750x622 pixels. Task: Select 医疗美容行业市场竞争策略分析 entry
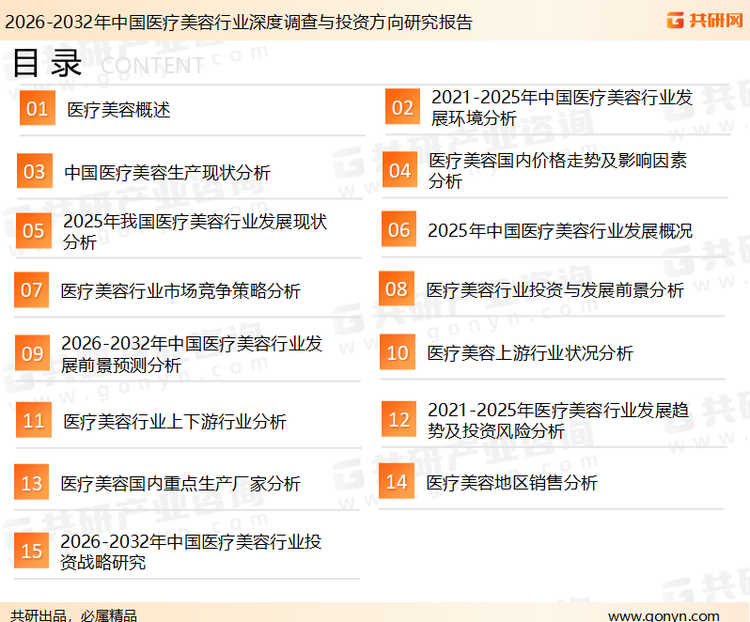(x=181, y=290)
